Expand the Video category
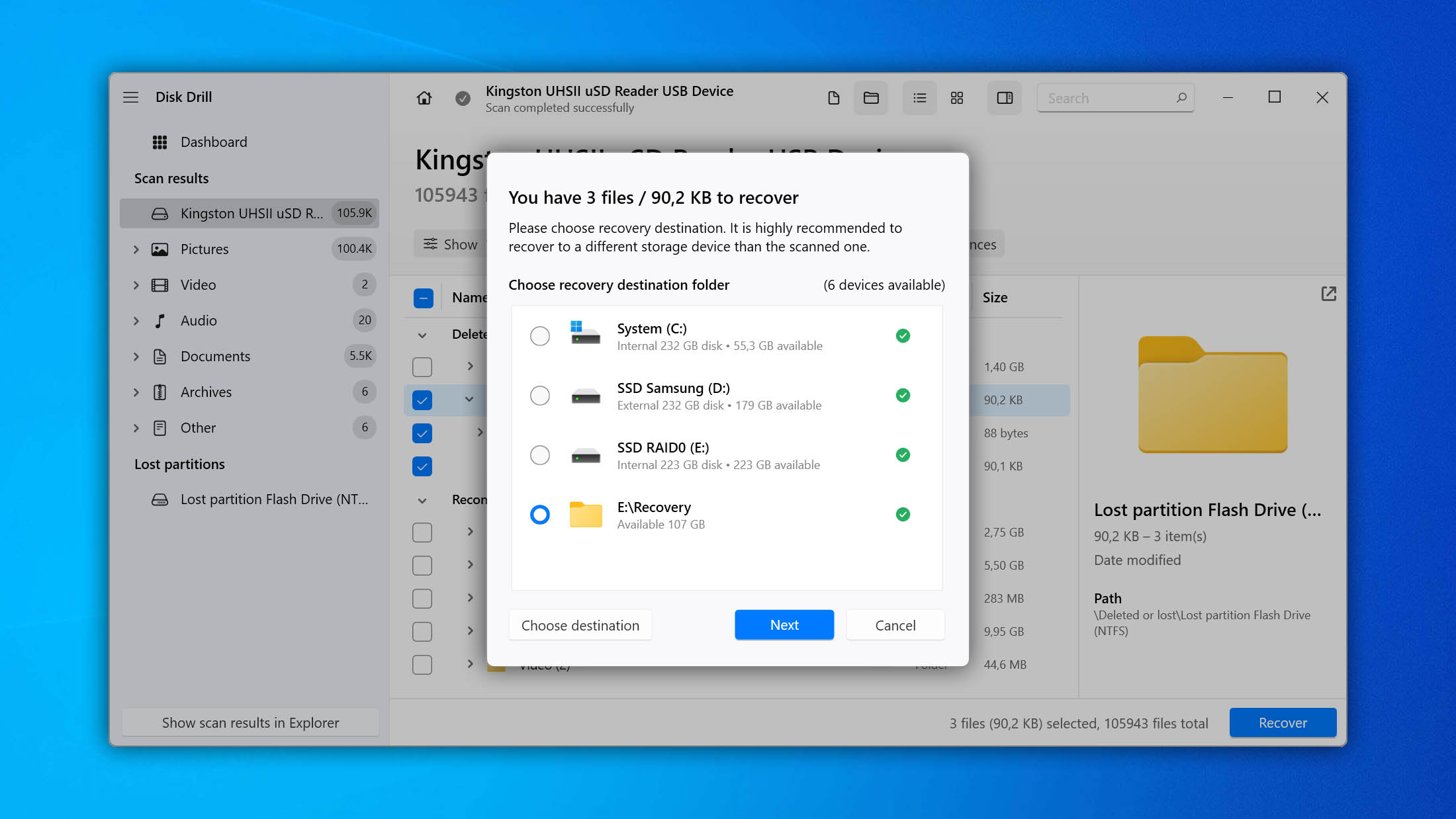 pos(136,285)
